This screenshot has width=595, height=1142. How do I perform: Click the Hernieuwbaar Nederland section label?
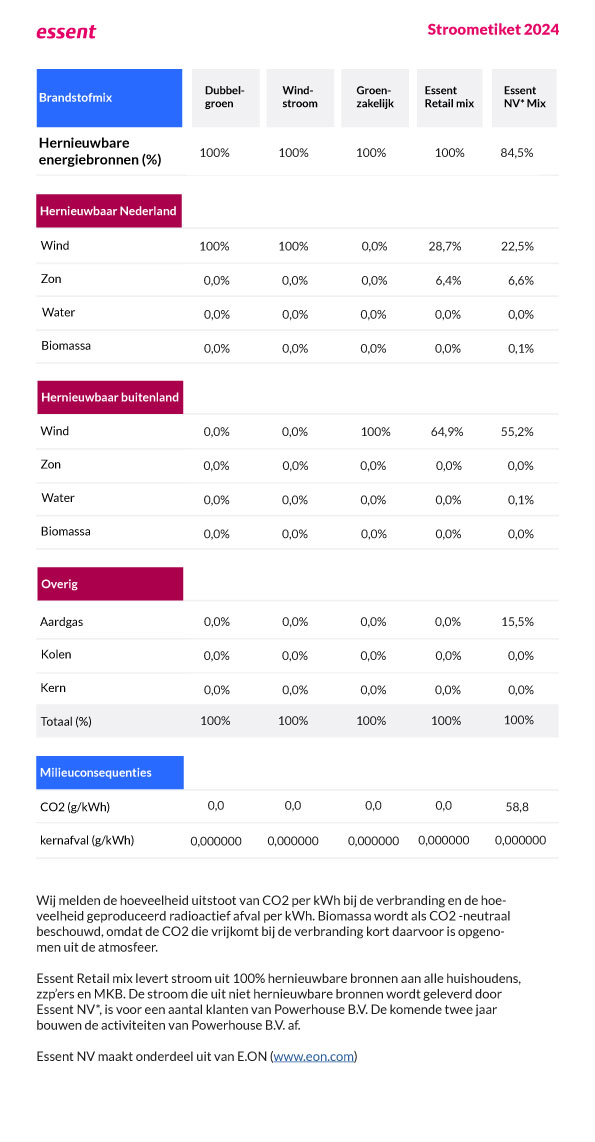point(109,211)
